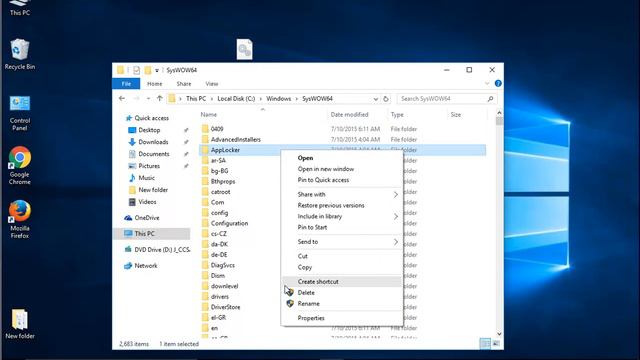Choose Properties in the context menu
Screen dimensions: 640x360
[341, 318]
